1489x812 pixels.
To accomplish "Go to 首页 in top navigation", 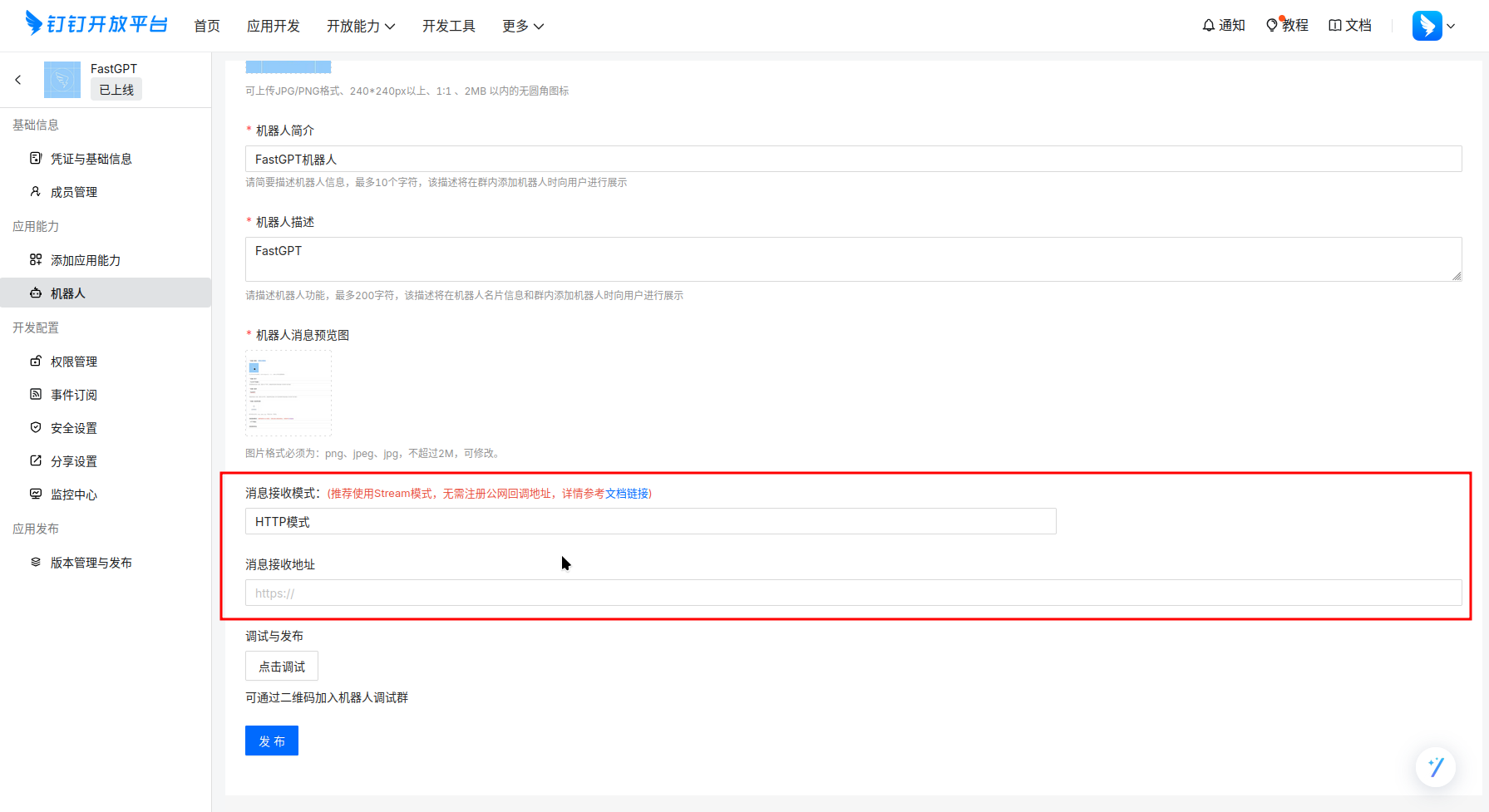I will (x=207, y=27).
